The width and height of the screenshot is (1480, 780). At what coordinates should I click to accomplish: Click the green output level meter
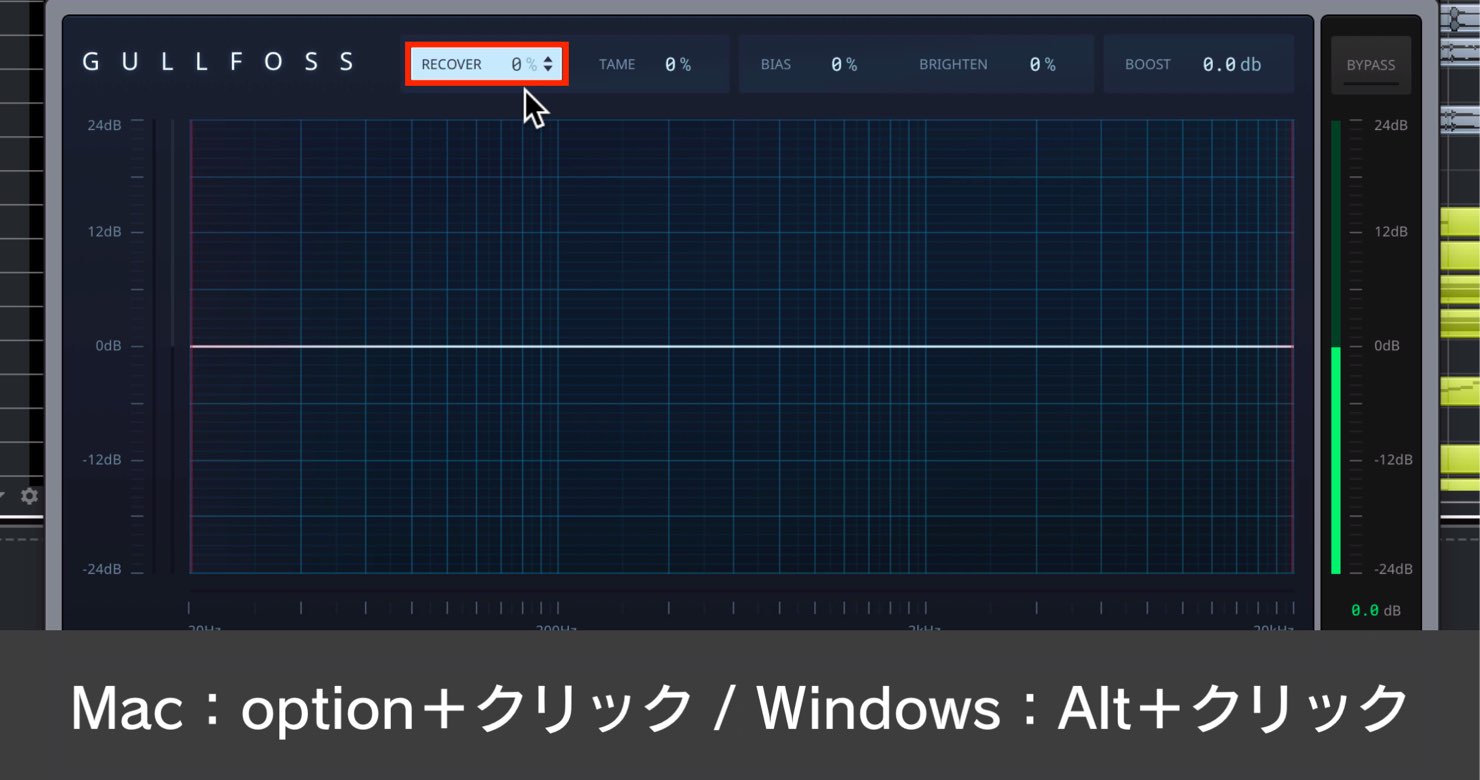pos(1336,460)
